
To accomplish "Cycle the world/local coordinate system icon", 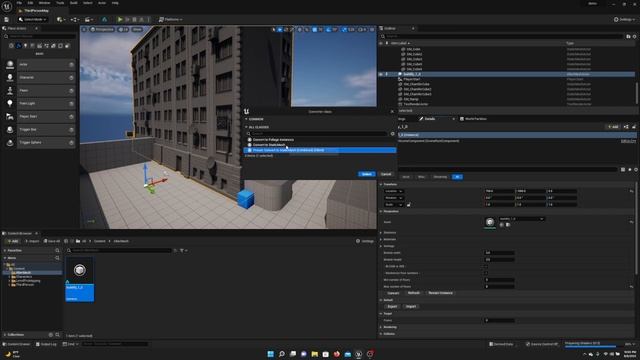I will 300,29.
